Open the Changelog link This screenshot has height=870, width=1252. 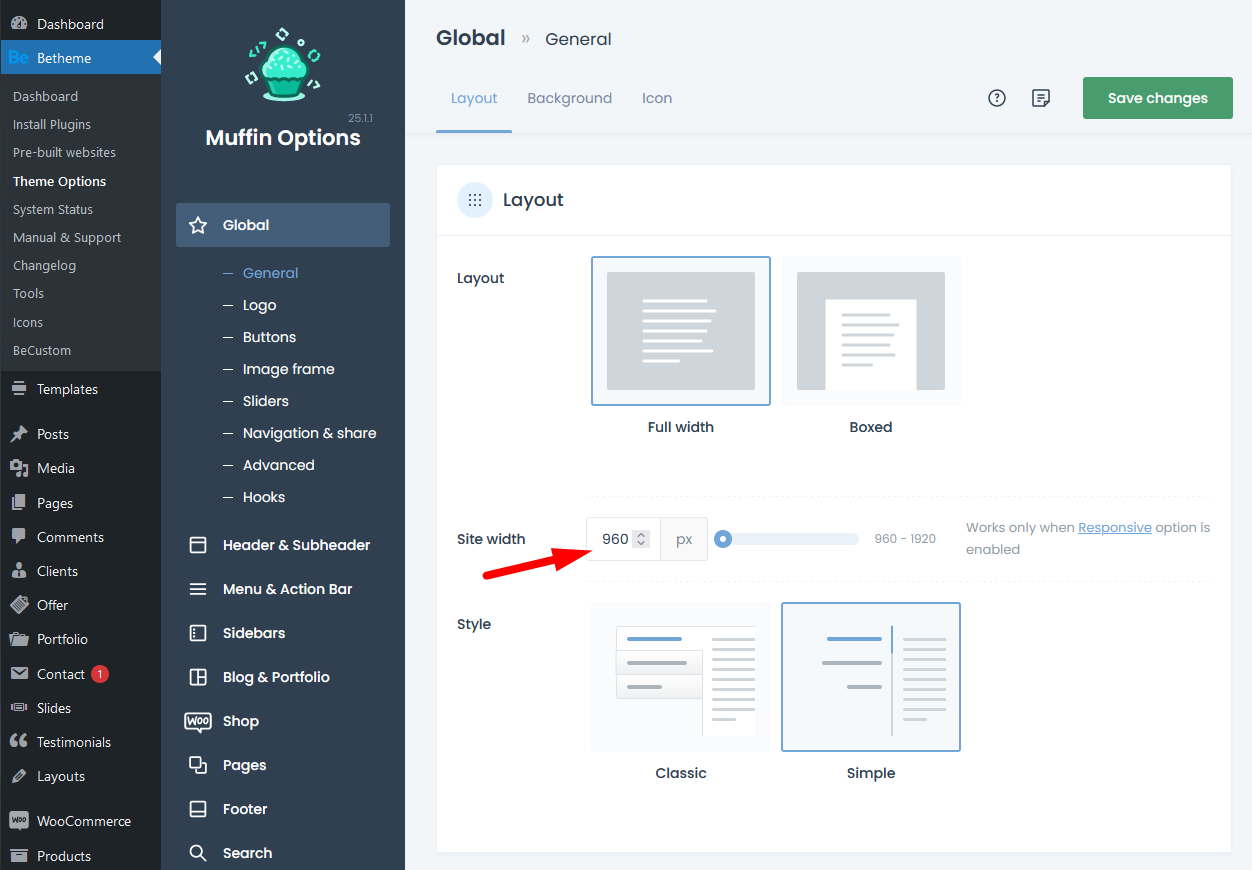point(44,265)
